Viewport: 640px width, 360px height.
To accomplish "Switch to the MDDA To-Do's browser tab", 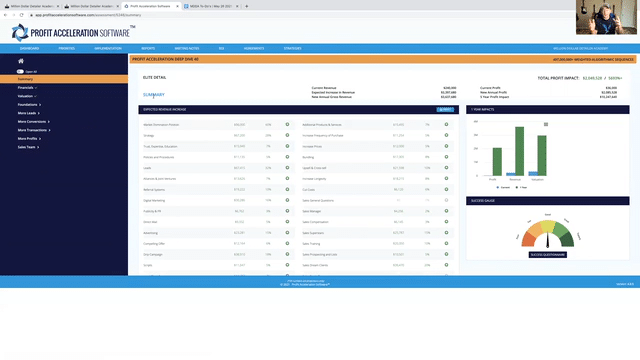I will point(211,6).
